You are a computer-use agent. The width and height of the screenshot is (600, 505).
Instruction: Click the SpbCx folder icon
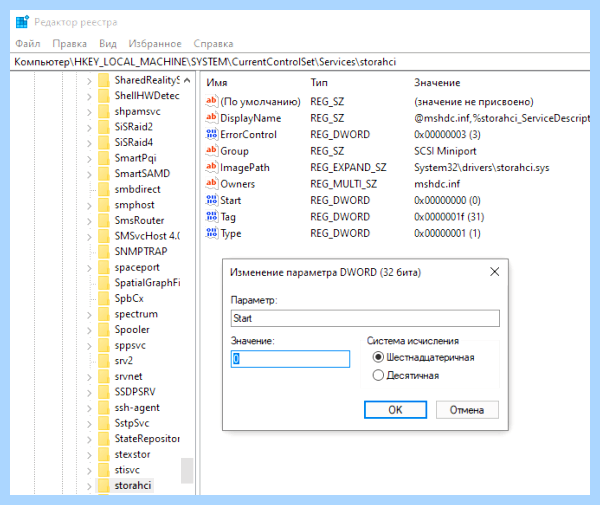[x=104, y=298]
